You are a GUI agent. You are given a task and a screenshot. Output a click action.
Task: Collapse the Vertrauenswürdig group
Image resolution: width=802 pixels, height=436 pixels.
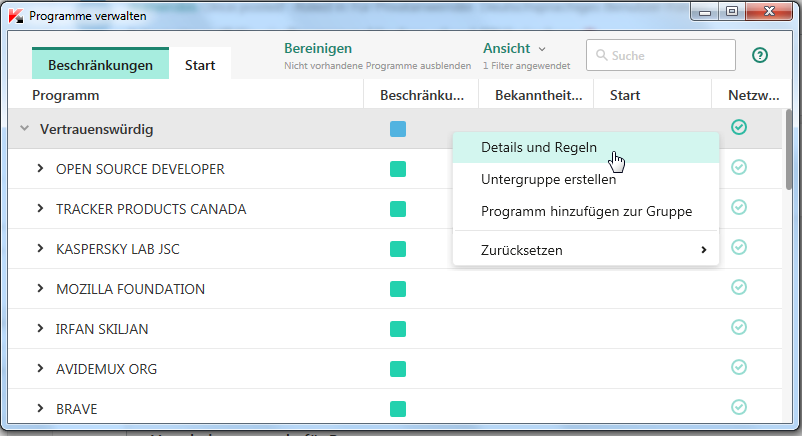(24, 128)
